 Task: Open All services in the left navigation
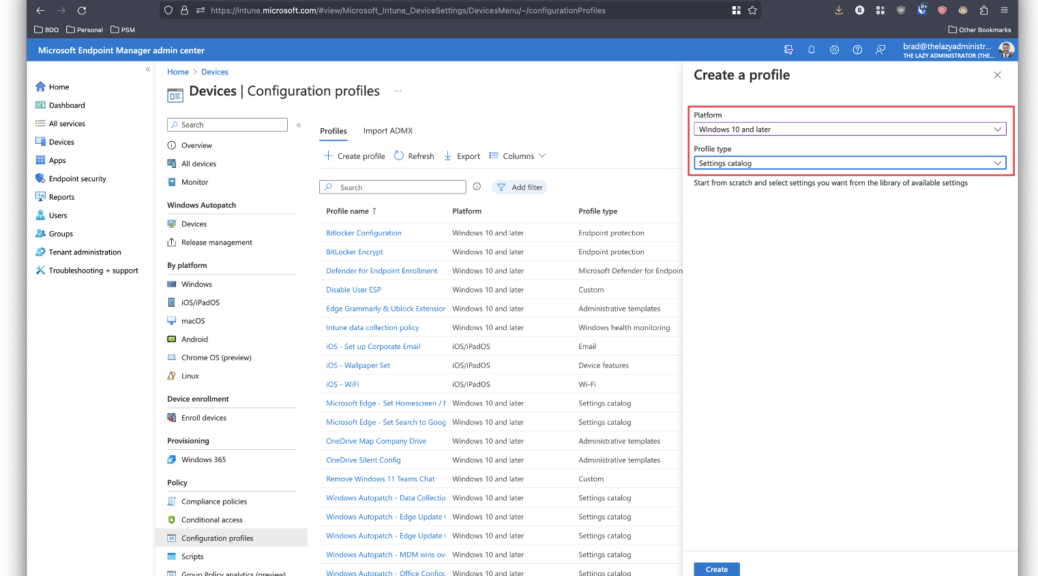point(66,124)
